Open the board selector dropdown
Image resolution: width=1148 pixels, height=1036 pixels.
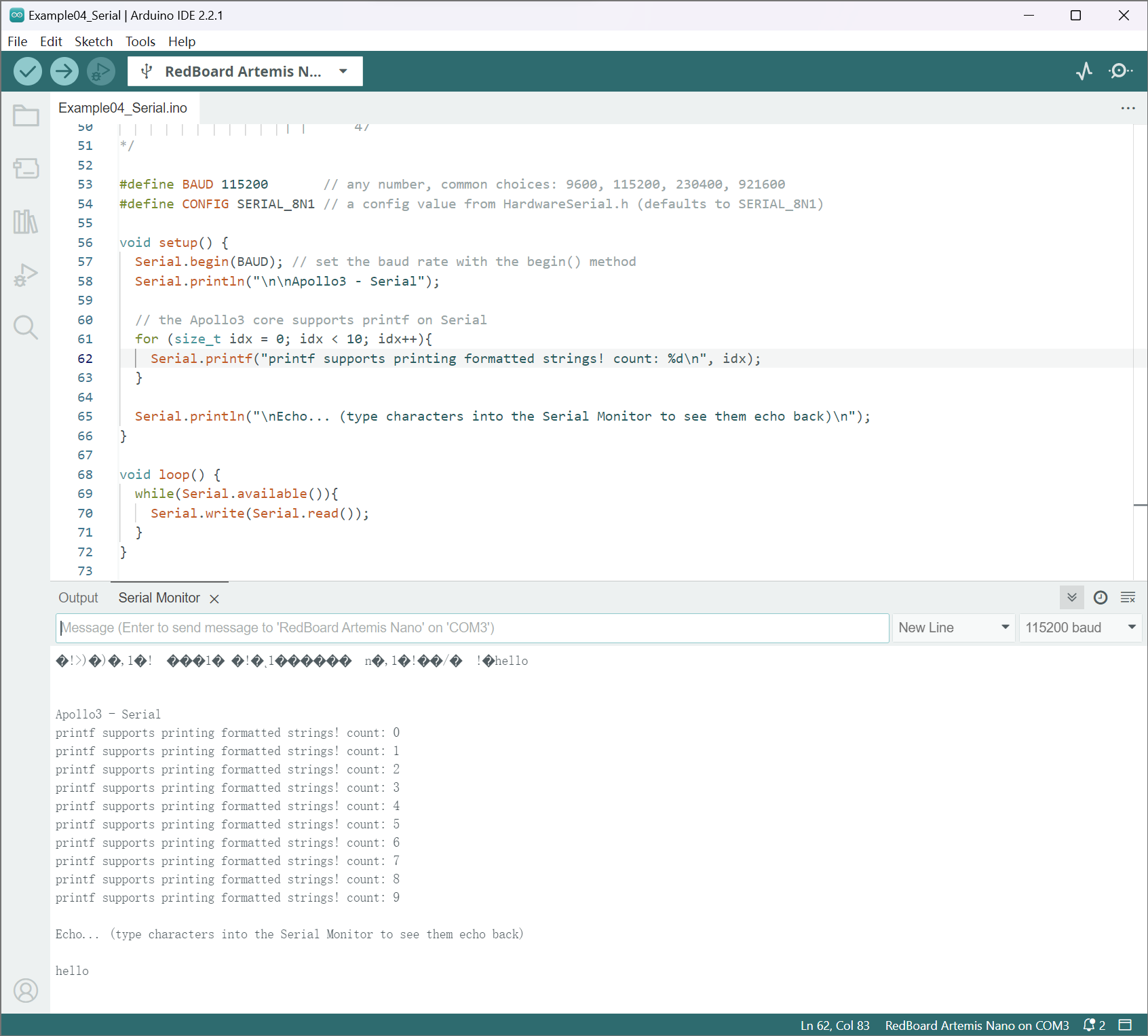click(x=245, y=71)
